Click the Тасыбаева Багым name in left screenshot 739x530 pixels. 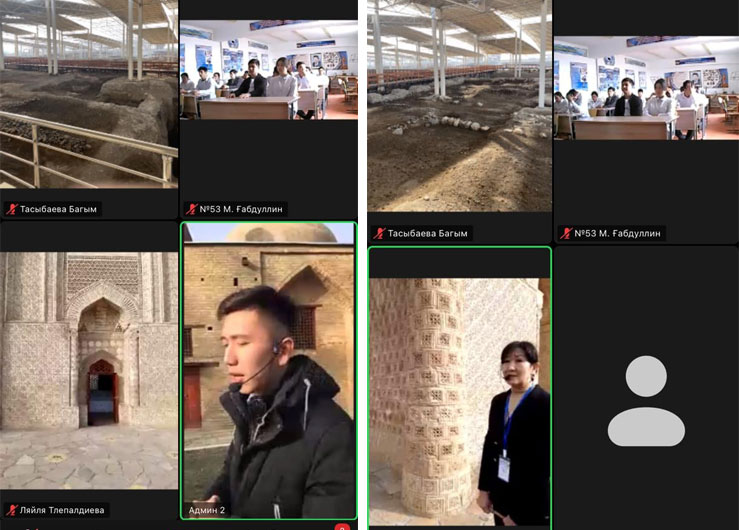(x=59, y=209)
